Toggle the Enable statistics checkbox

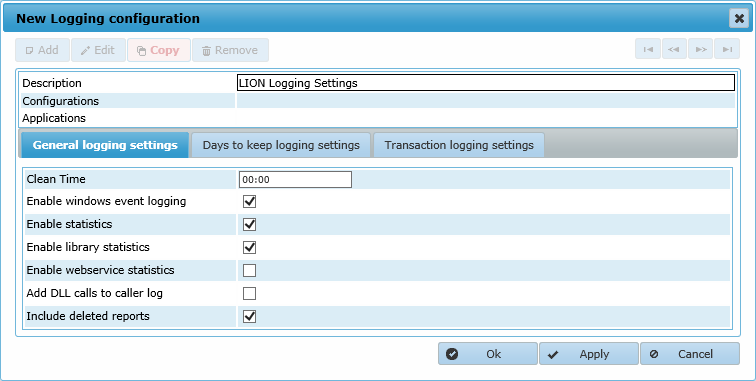[249, 224]
